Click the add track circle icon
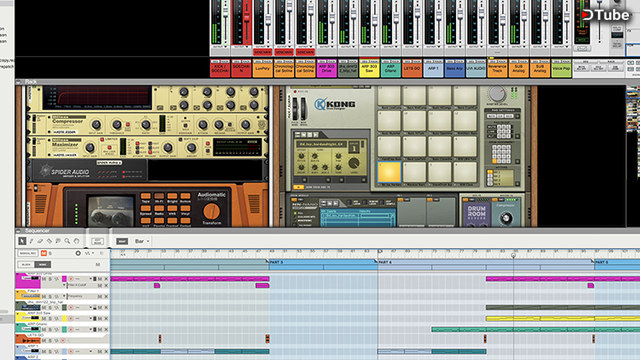Viewport: 640px width, 360px height. click(x=78, y=253)
